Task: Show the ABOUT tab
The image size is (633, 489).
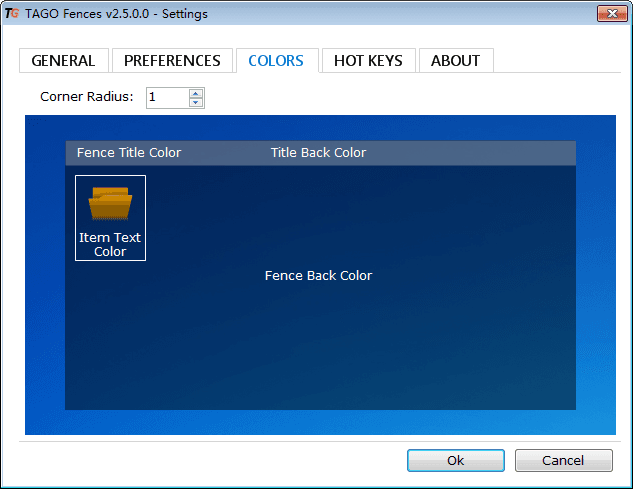Action: click(455, 61)
